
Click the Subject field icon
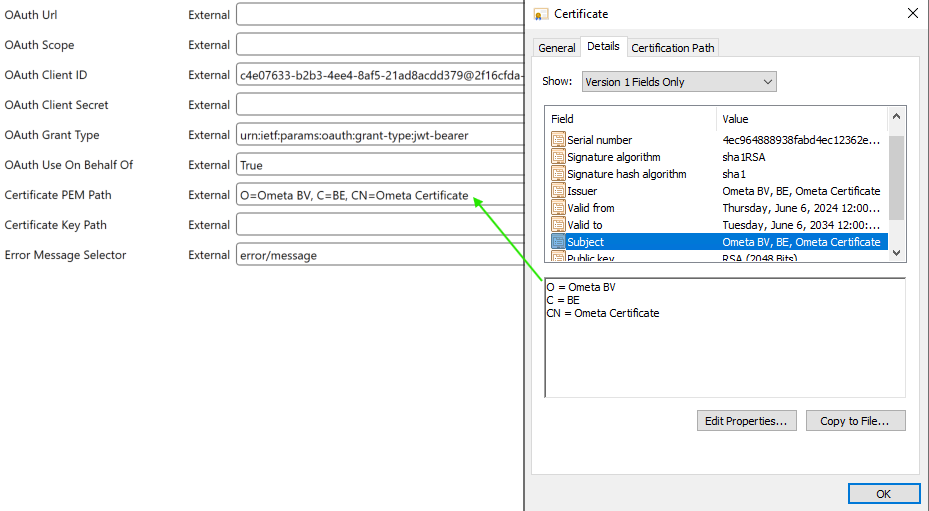(558, 242)
